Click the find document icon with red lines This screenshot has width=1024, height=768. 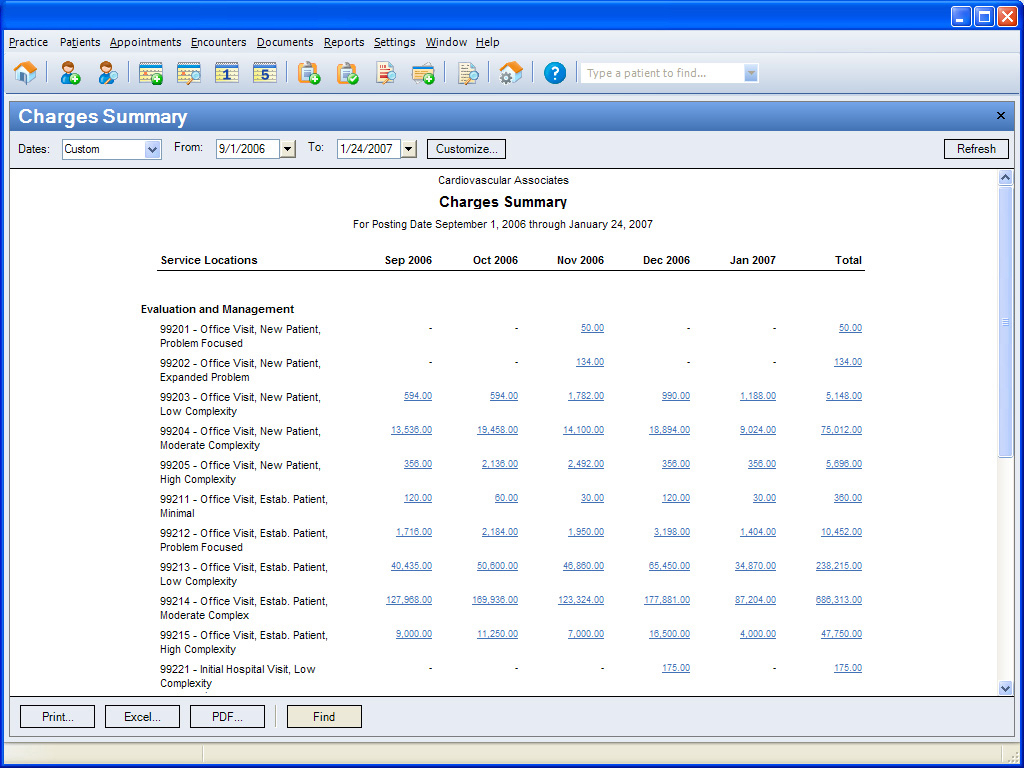385,72
